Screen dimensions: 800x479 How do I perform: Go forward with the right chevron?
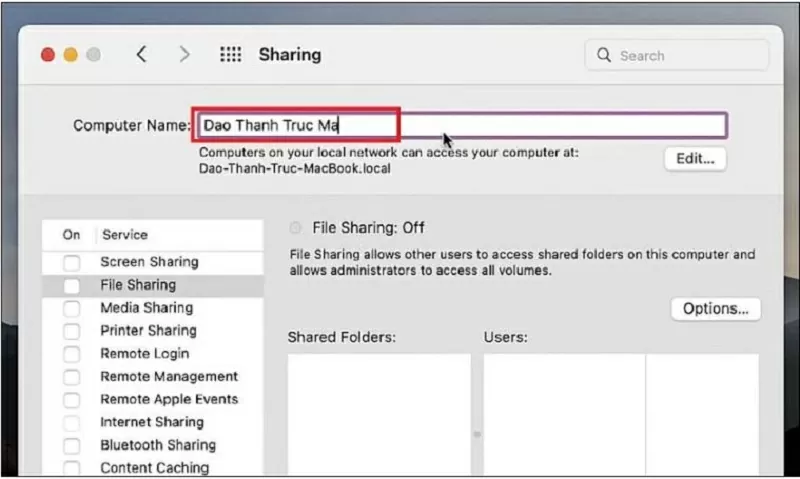point(184,54)
